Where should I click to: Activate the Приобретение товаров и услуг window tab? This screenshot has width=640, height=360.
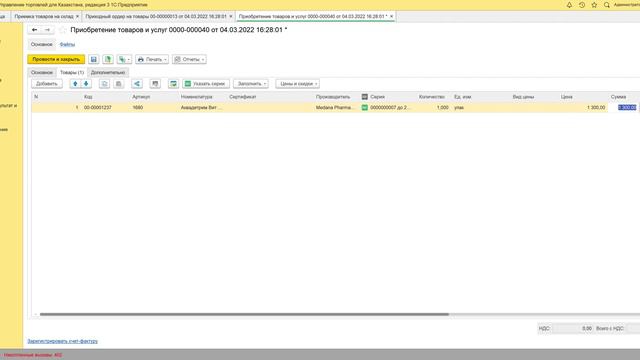pos(313,16)
